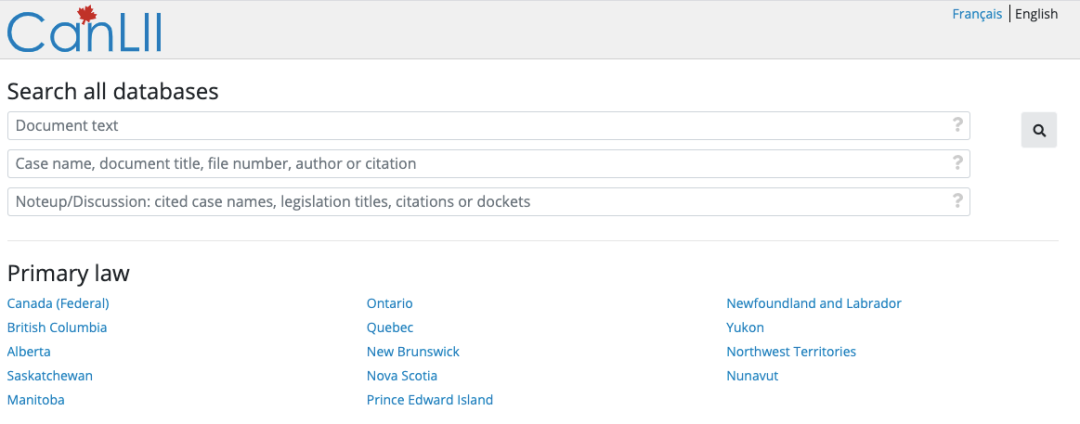
Task: Open Canada (Federal) primary law
Action: pos(58,303)
